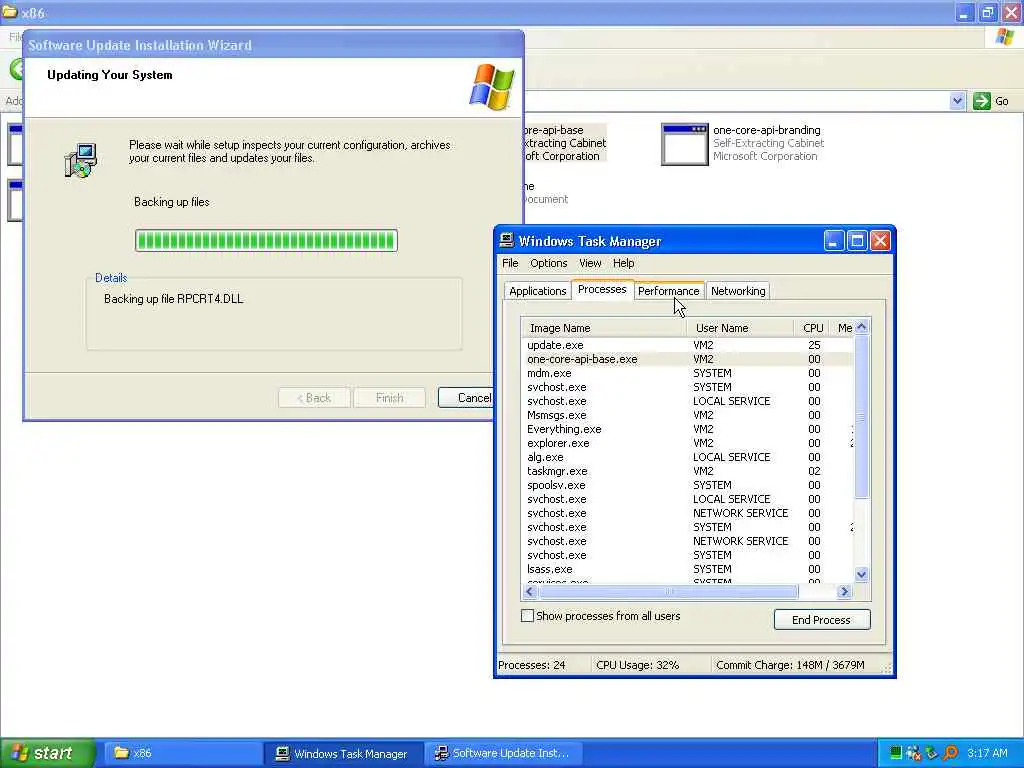Select the explorer.exe process row
This screenshot has height=768, width=1024.
pyautogui.click(x=689, y=443)
